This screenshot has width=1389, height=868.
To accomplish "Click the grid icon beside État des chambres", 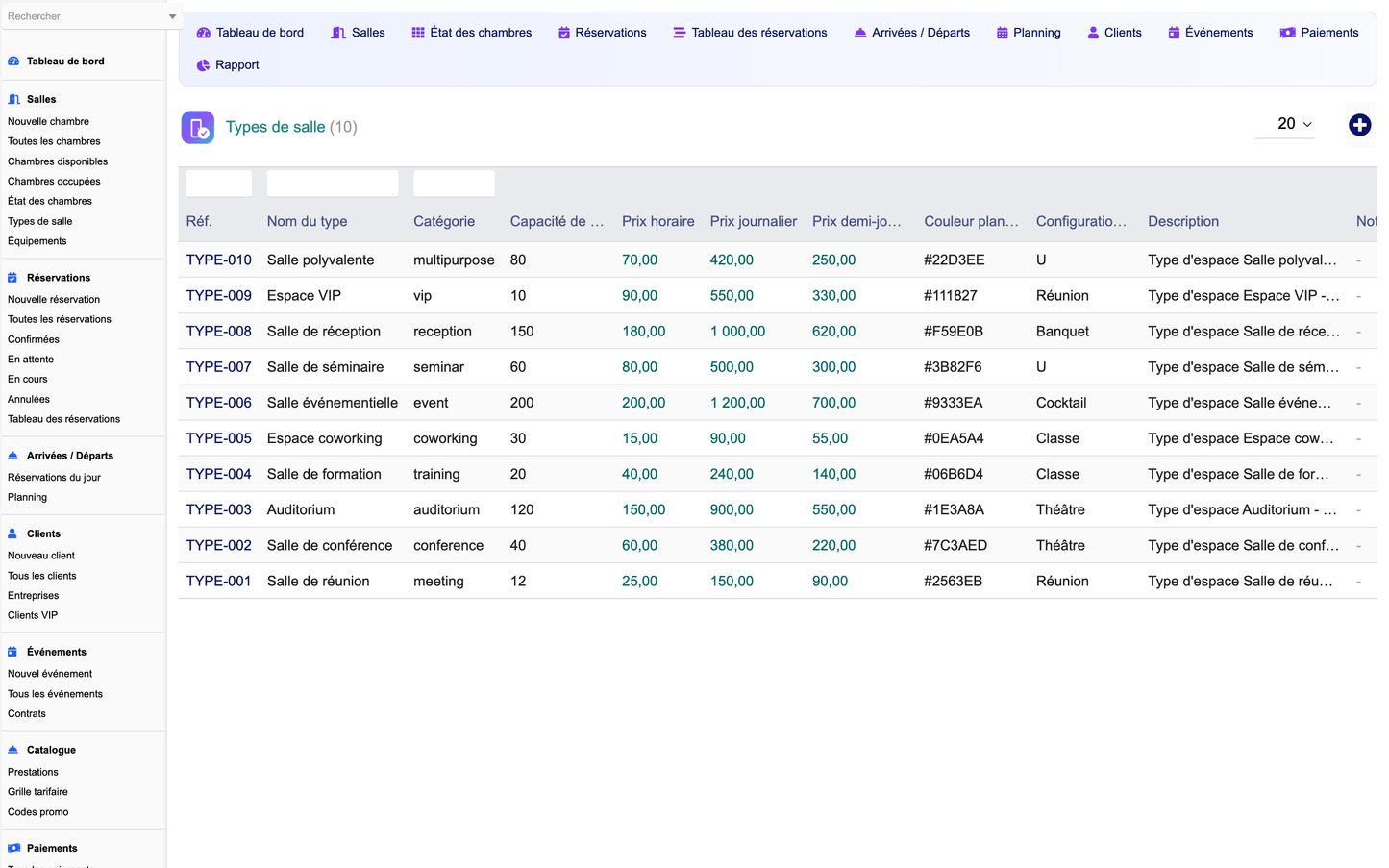I will [418, 33].
